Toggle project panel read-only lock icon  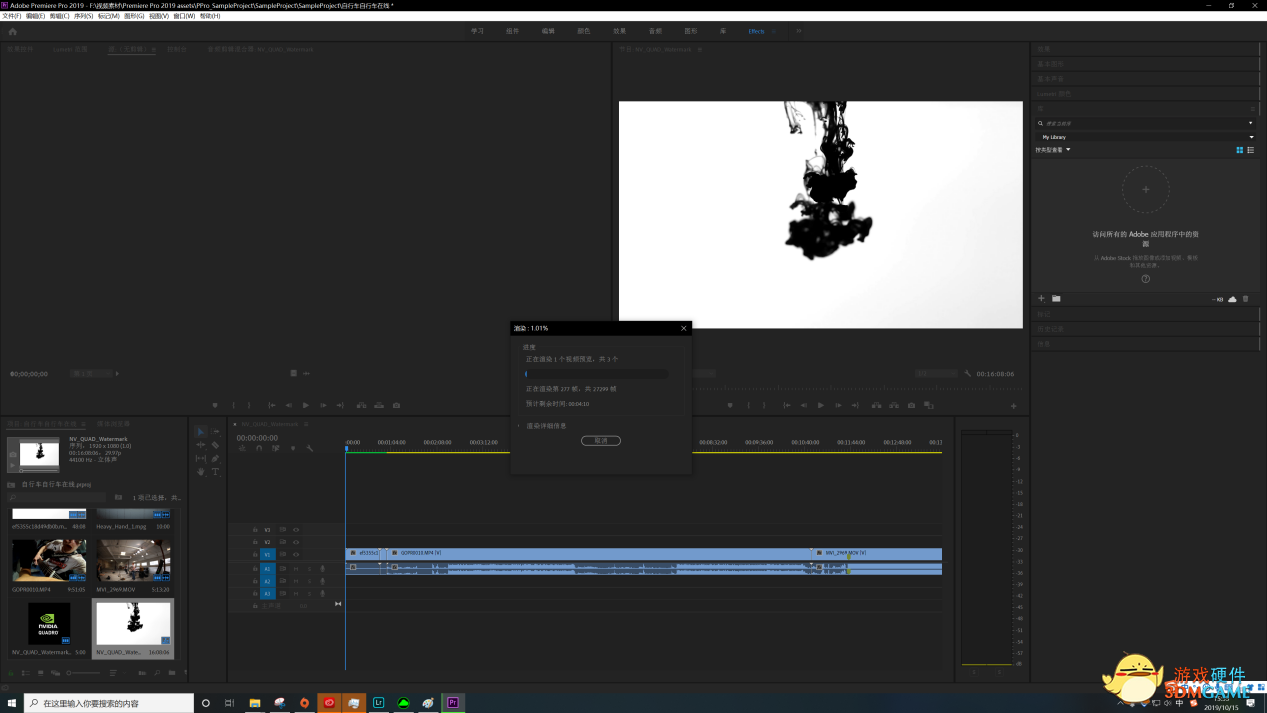pos(10,673)
